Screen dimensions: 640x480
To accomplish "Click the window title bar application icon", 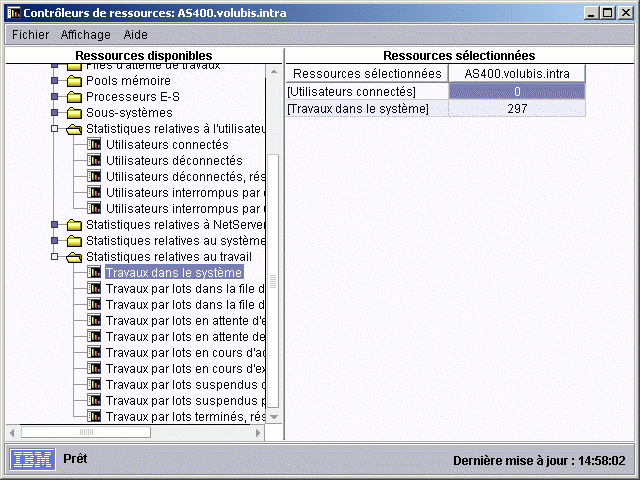I will pos(13,13).
